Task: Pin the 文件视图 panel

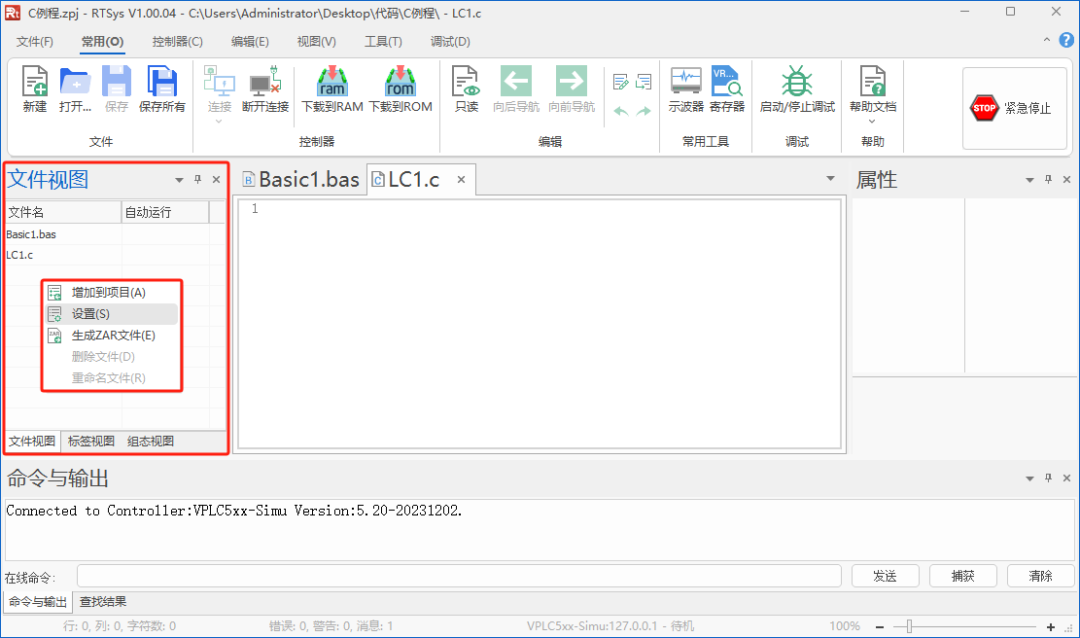Action: (198, 179)
